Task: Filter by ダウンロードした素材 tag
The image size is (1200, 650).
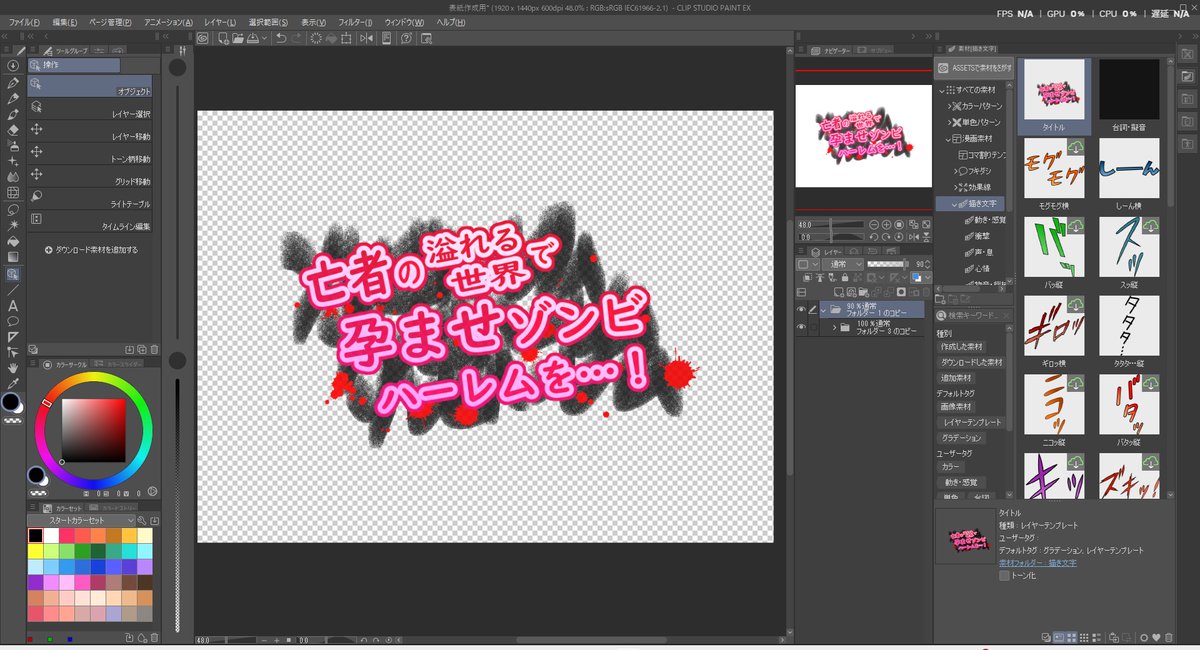Action: pos(972,362)
